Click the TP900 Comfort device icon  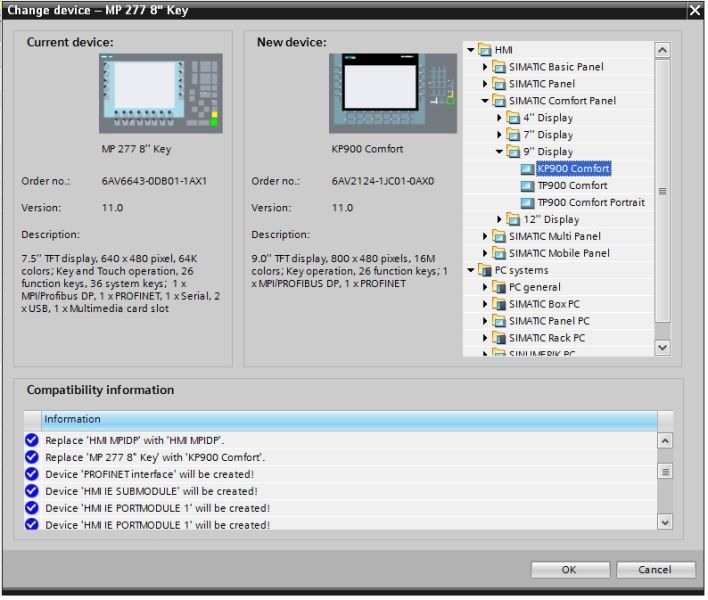pyautogui.click(x=529, y=186)
